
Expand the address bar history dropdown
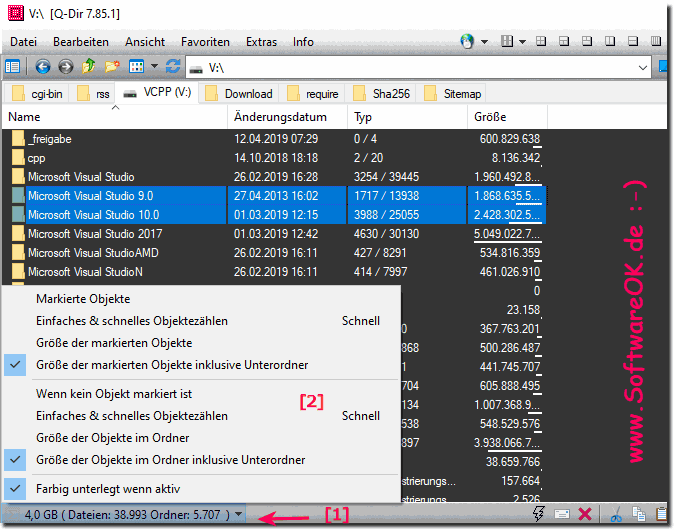[x=643, y=67]
